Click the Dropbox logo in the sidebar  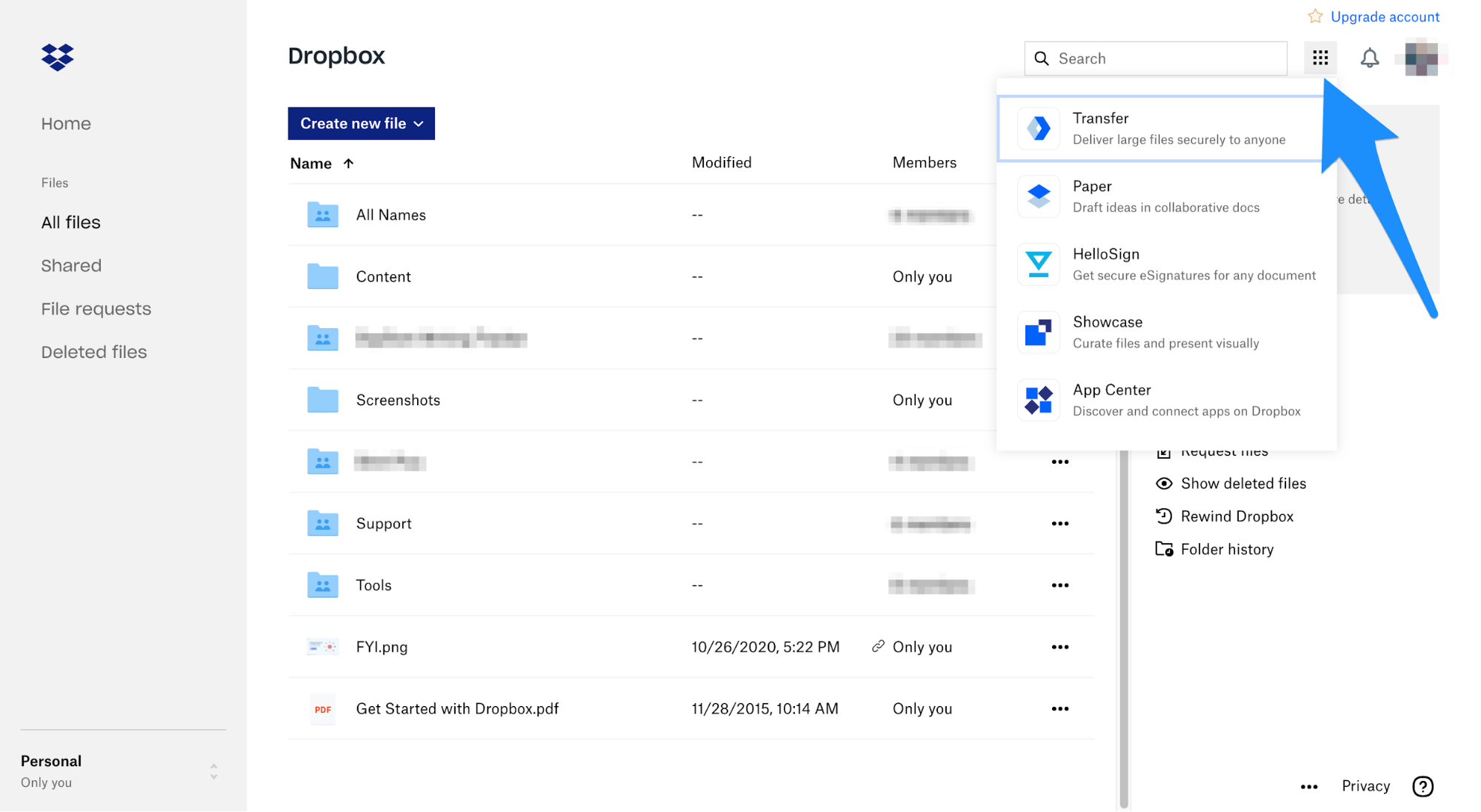coord(57,57)
